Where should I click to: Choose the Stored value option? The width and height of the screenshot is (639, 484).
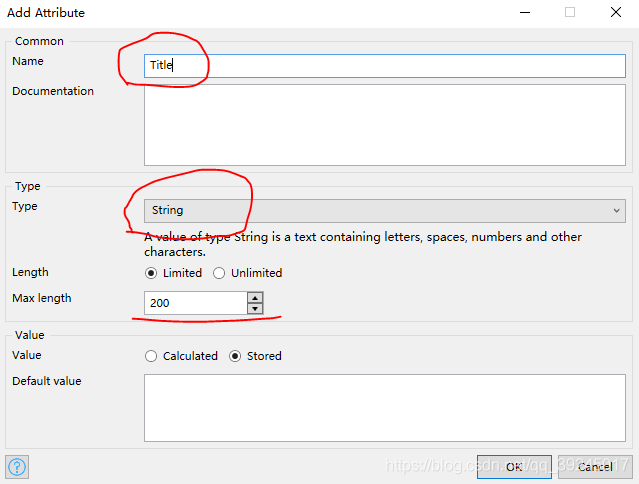point(236,356)
